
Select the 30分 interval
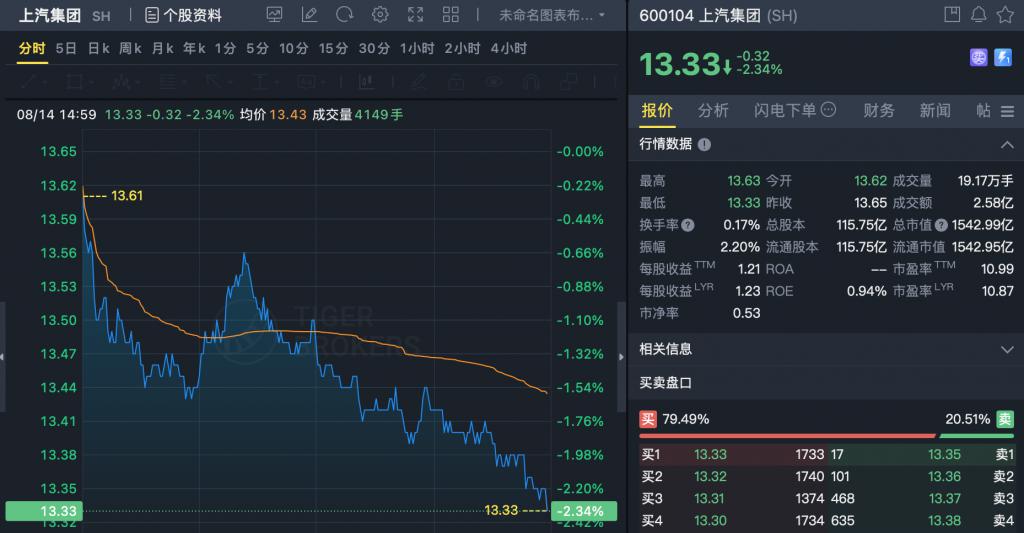(374, 48)
